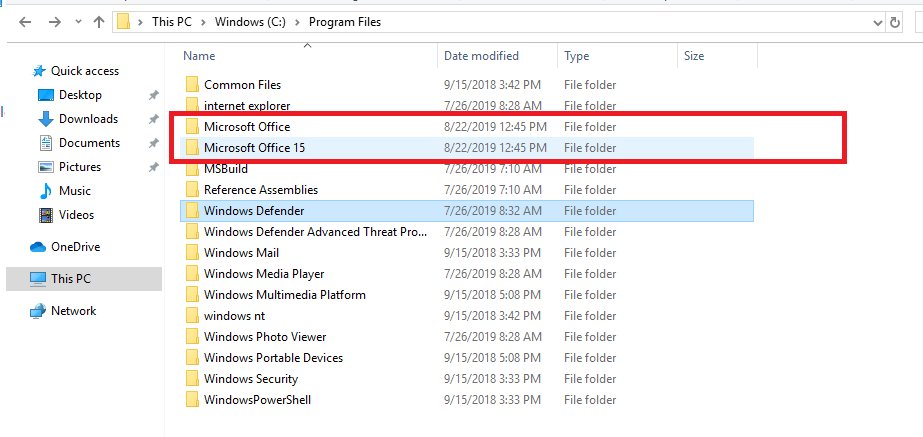Click the folder icon beside Windows Media Player
Viewport: 923px width, 437px height.
pyautogui.click(x=192, y=274)
